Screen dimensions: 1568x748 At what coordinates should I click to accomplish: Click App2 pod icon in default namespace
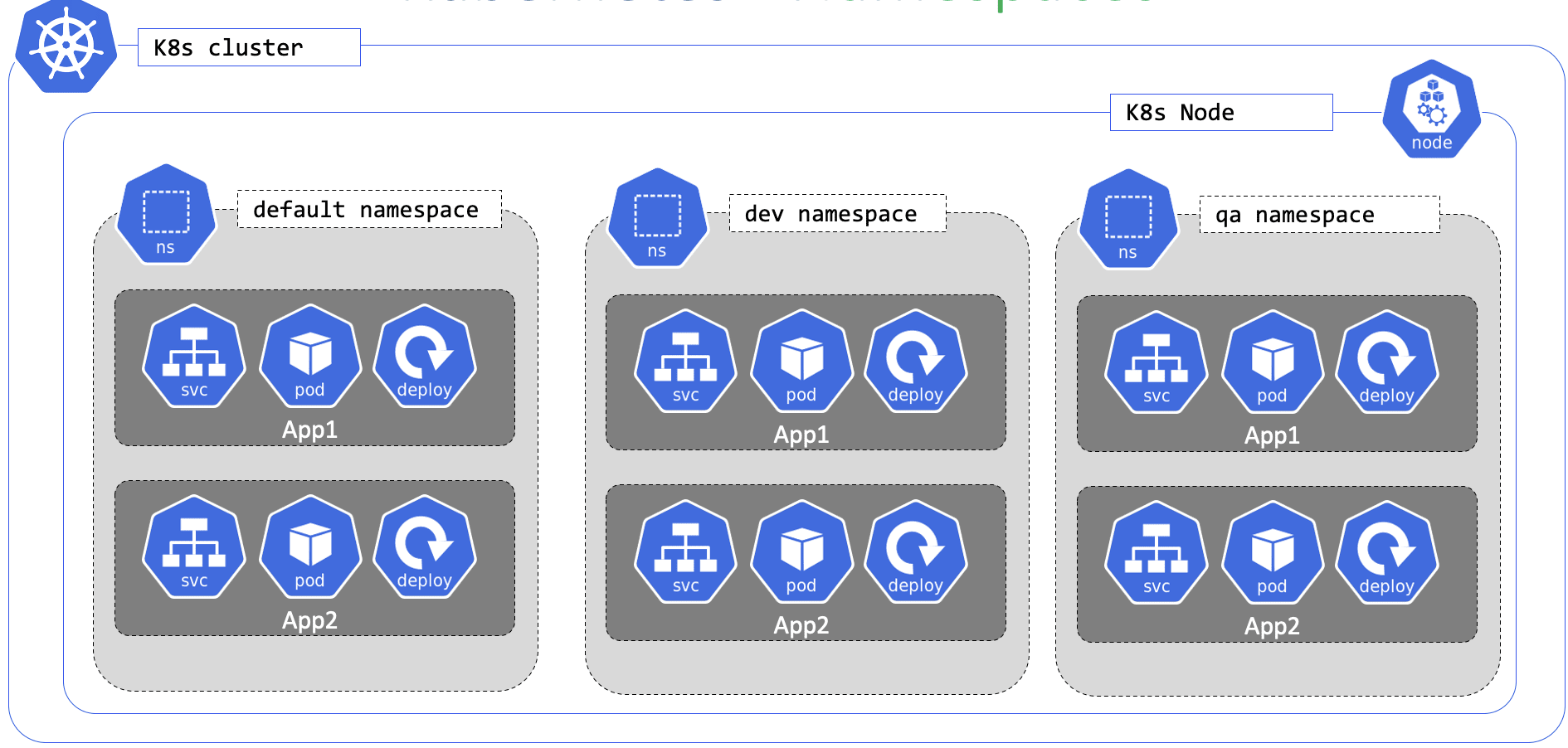(310, 547)
